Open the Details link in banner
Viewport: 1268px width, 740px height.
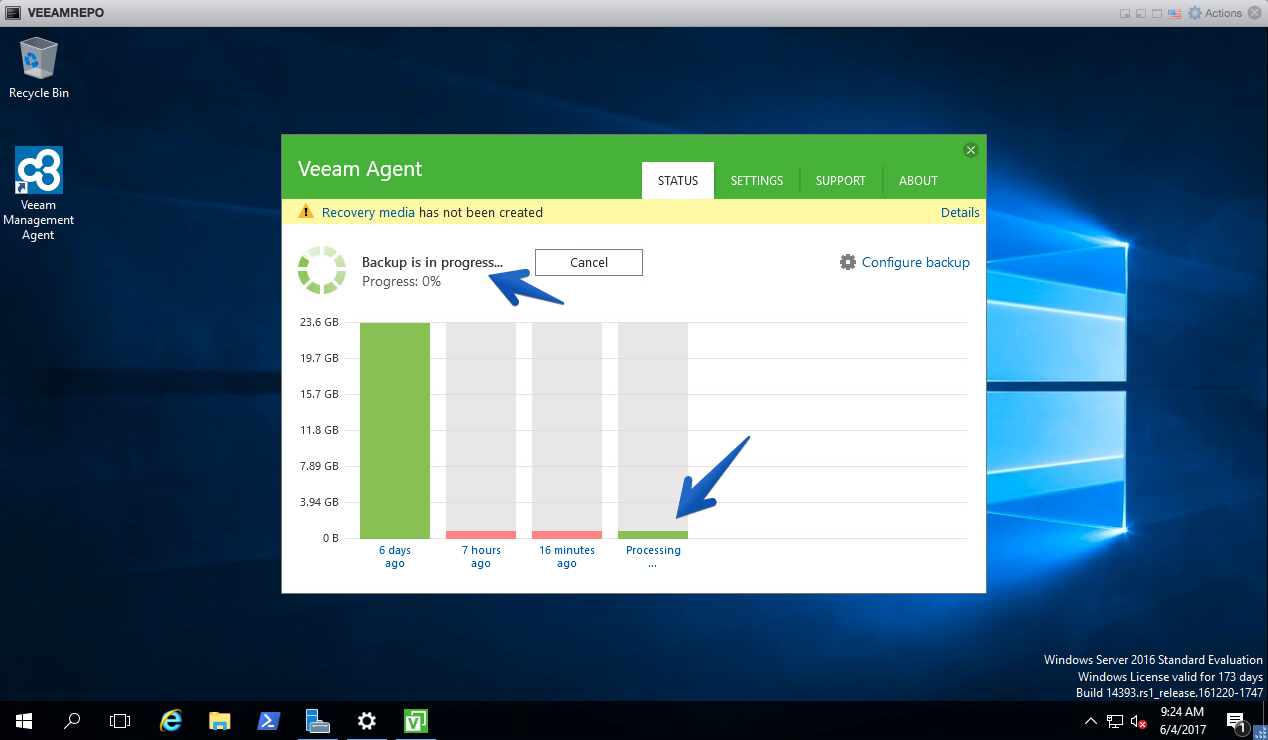click(960, 212)
